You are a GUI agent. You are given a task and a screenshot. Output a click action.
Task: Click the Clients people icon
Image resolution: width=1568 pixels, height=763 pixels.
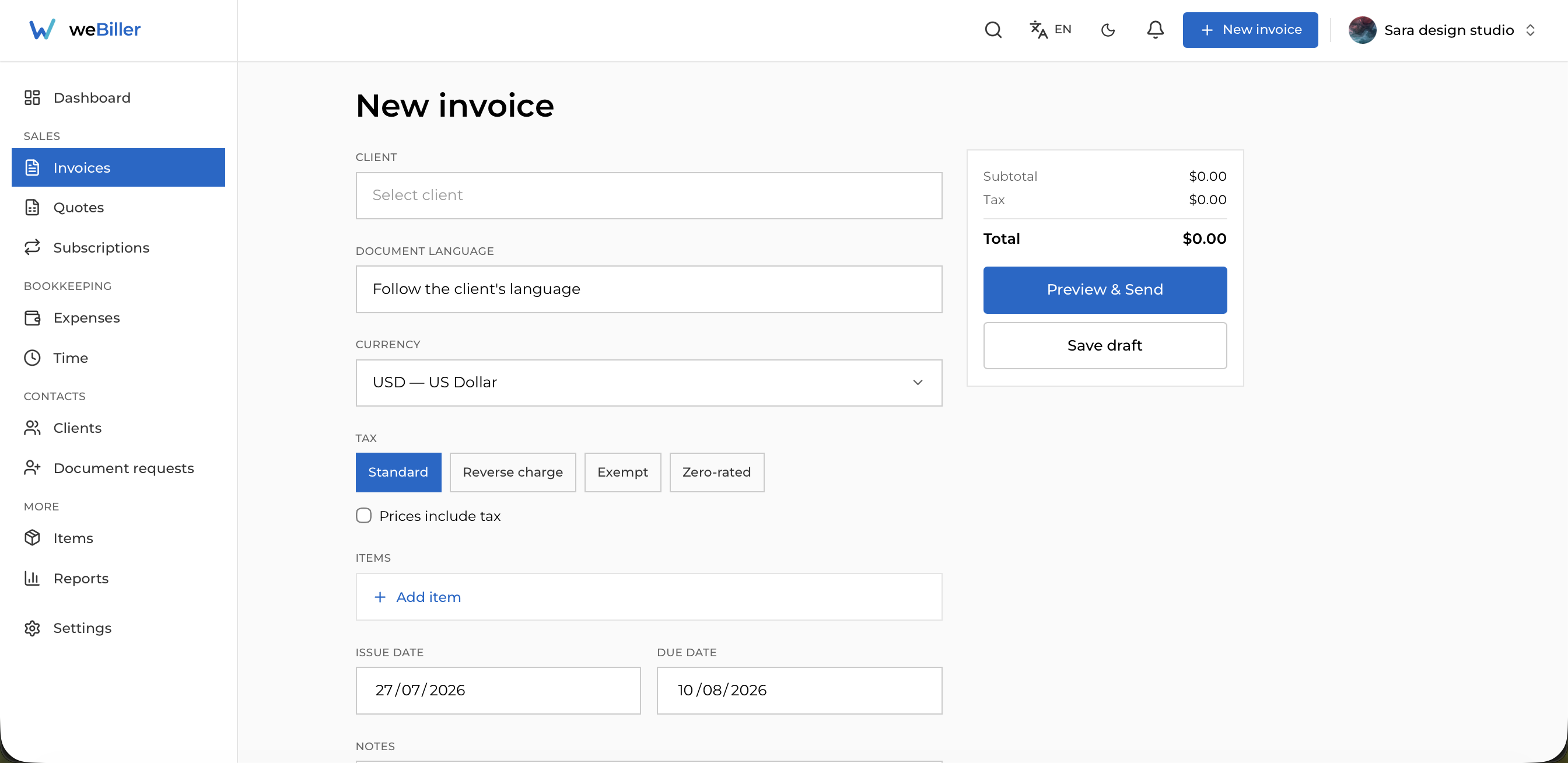[32, 428]
